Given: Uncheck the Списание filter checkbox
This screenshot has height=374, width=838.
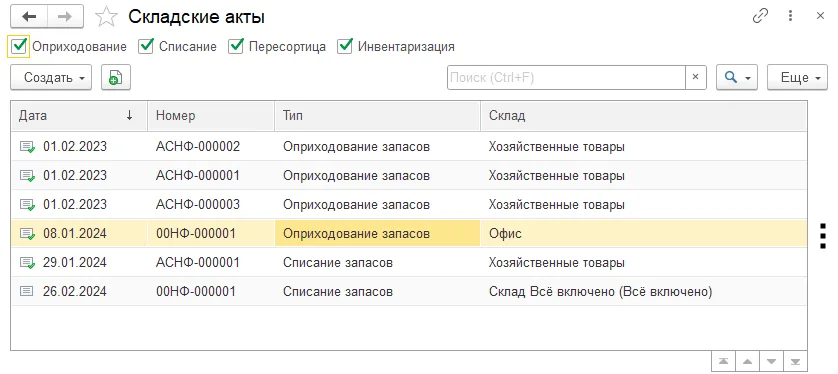Looking at the screenshot, I should (x=146, y=46).
